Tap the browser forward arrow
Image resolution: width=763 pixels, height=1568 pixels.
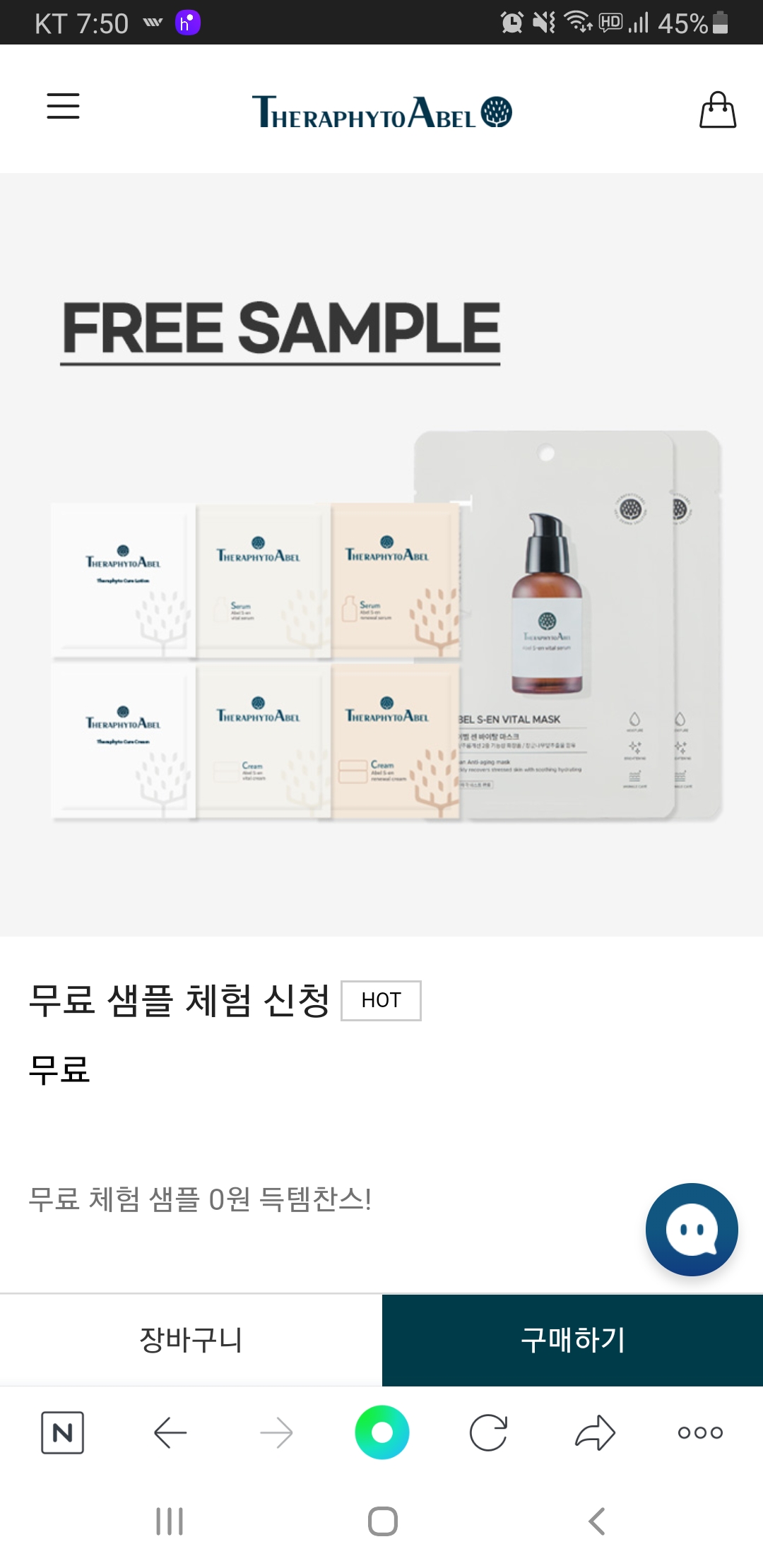pyautogui.click(x=276, y=1432)
